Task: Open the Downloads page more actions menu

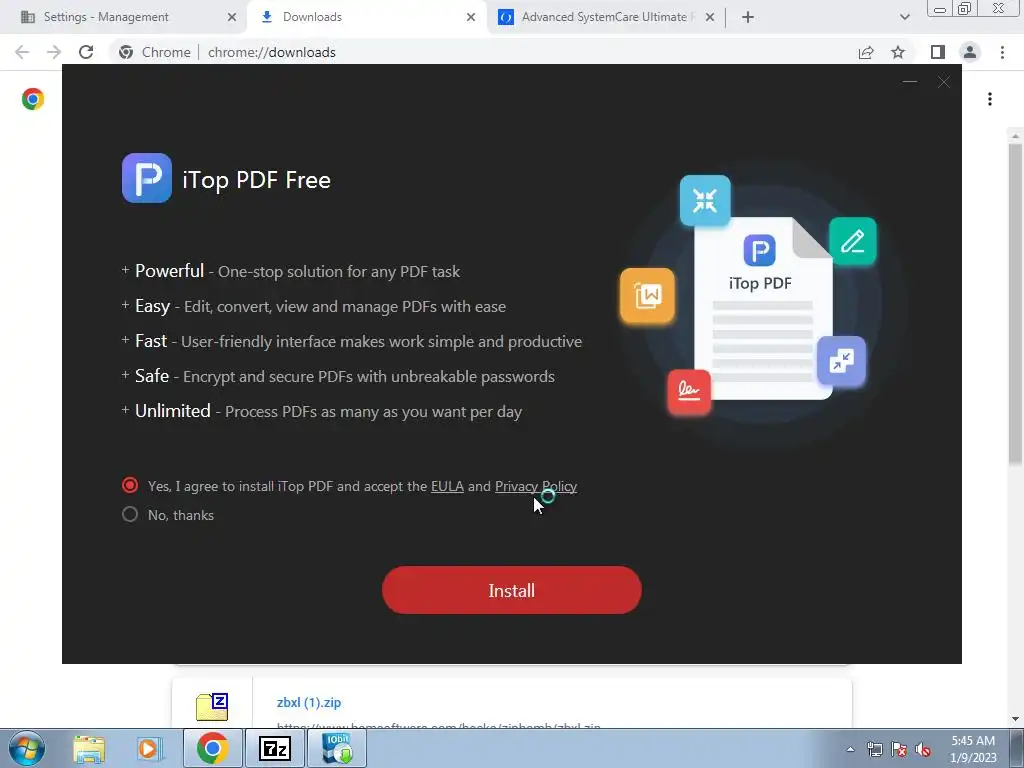Action: coord(990,99)
